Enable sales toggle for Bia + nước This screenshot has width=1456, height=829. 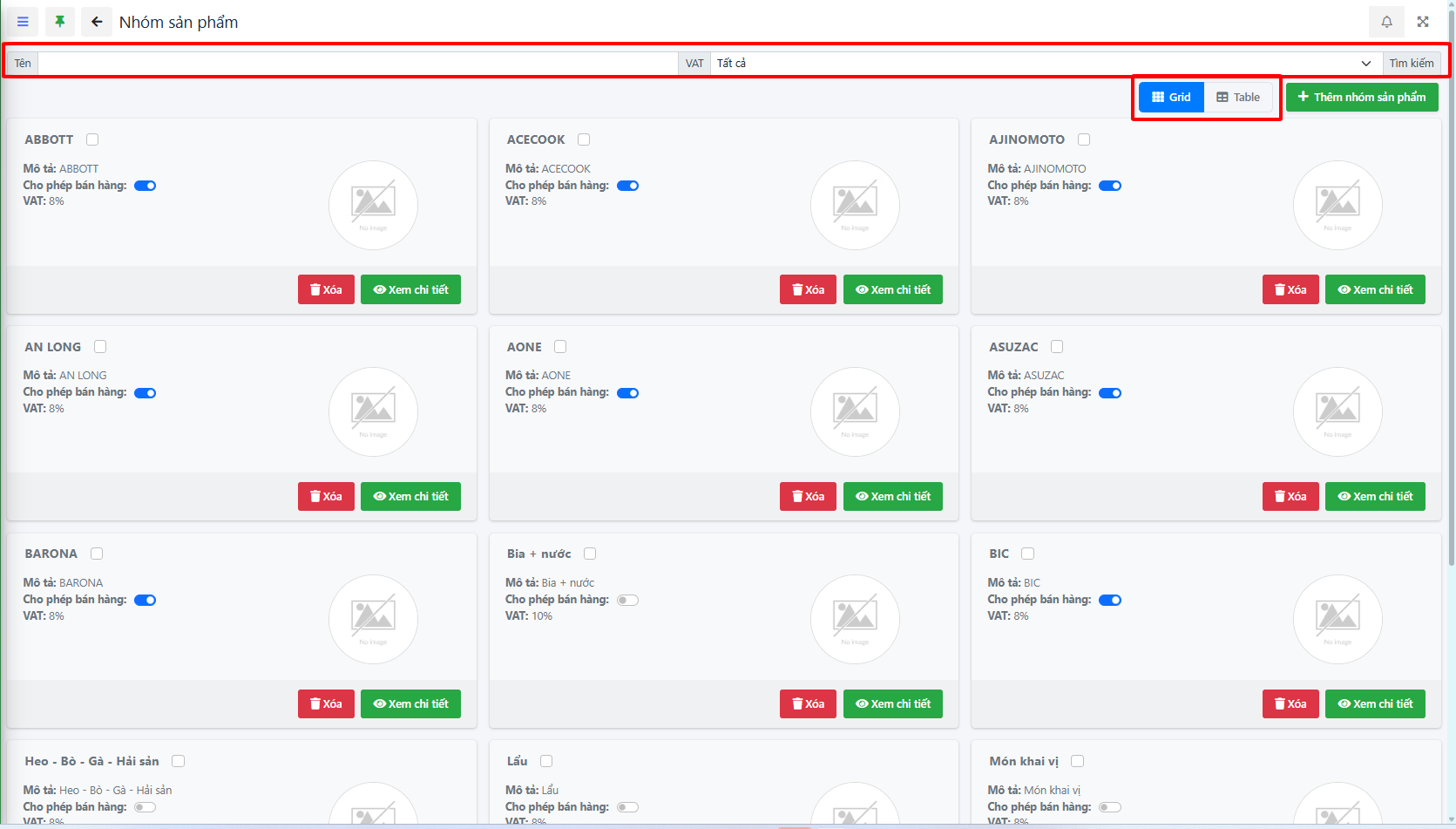(x=627, y=600)
